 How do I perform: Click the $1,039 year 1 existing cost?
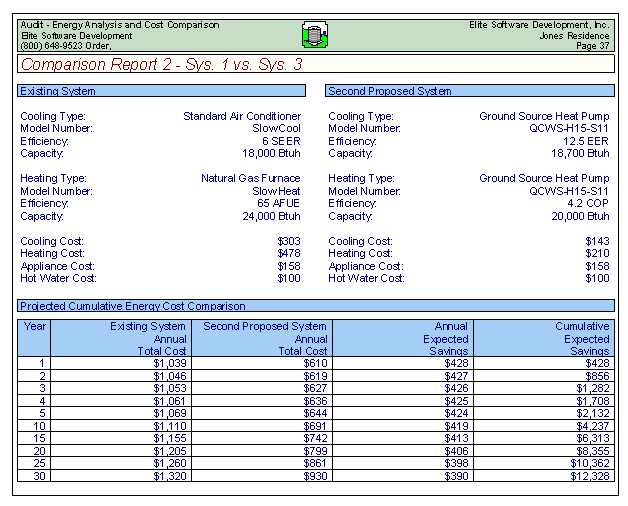169,363
